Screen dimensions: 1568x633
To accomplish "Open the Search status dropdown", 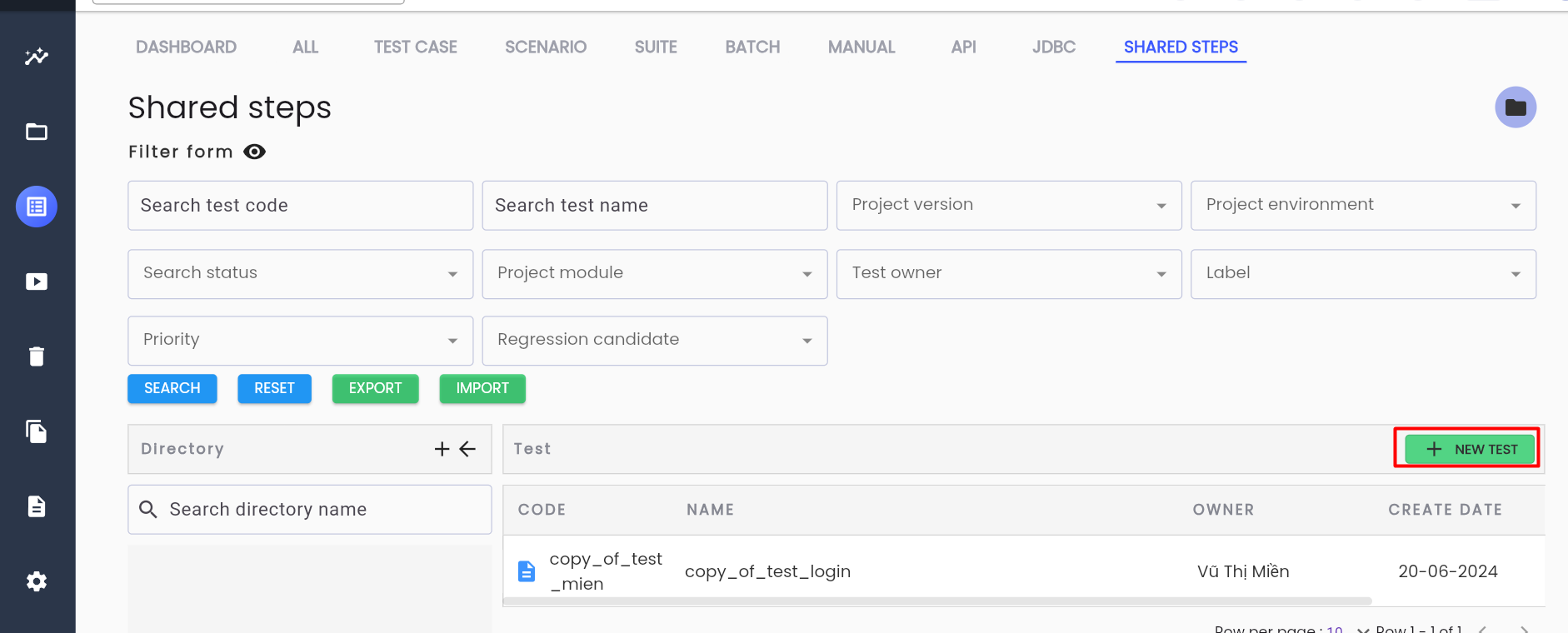I will pyautogui.click(x=300, y=274).
